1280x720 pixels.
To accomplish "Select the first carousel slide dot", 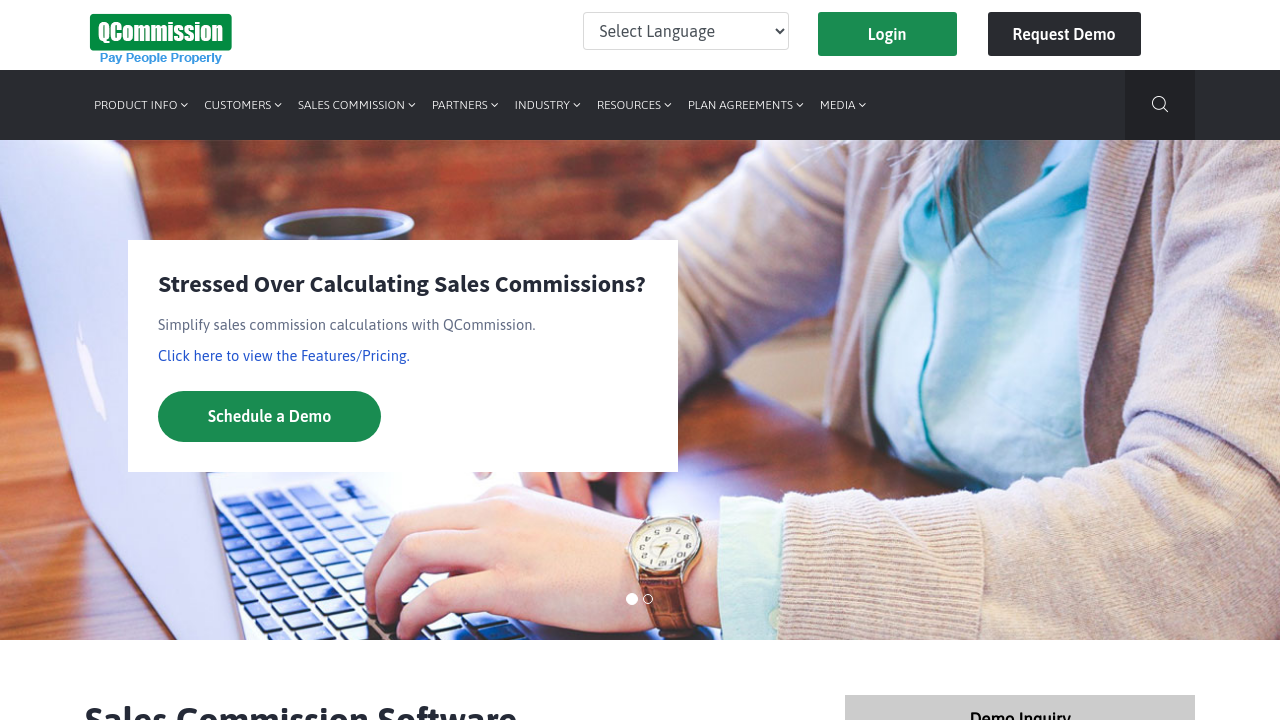I will 632,599.
